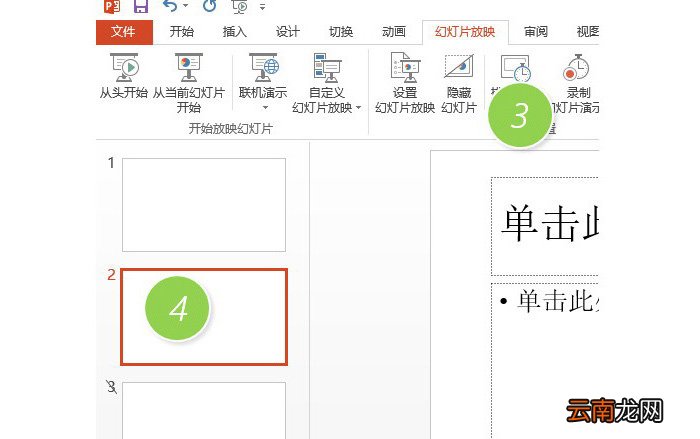Screen dimensions: 700x439
Task: Select slide 1 thumbnail
Action: point(204,205)
